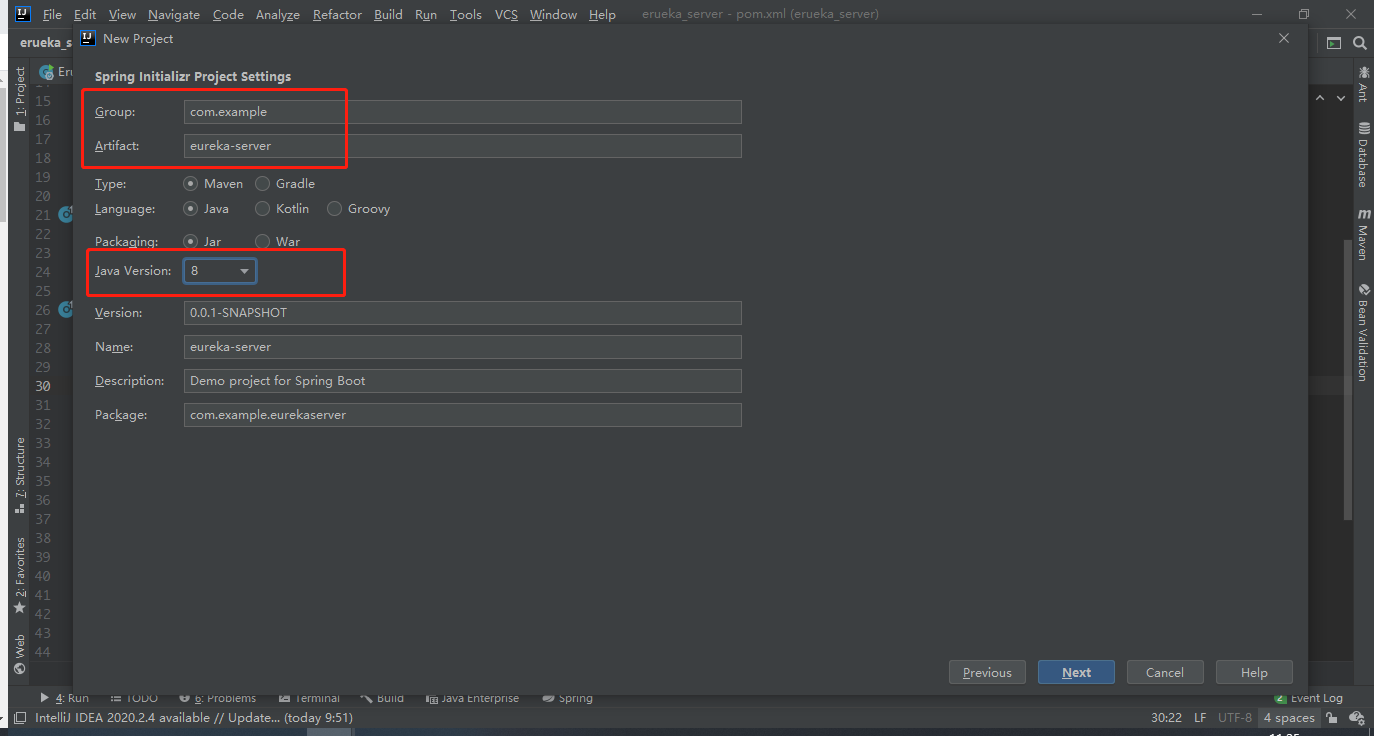This screenshot has height=736, width=1374.
Task: Choose Kotlin as the language
Action: coord(262,209)
